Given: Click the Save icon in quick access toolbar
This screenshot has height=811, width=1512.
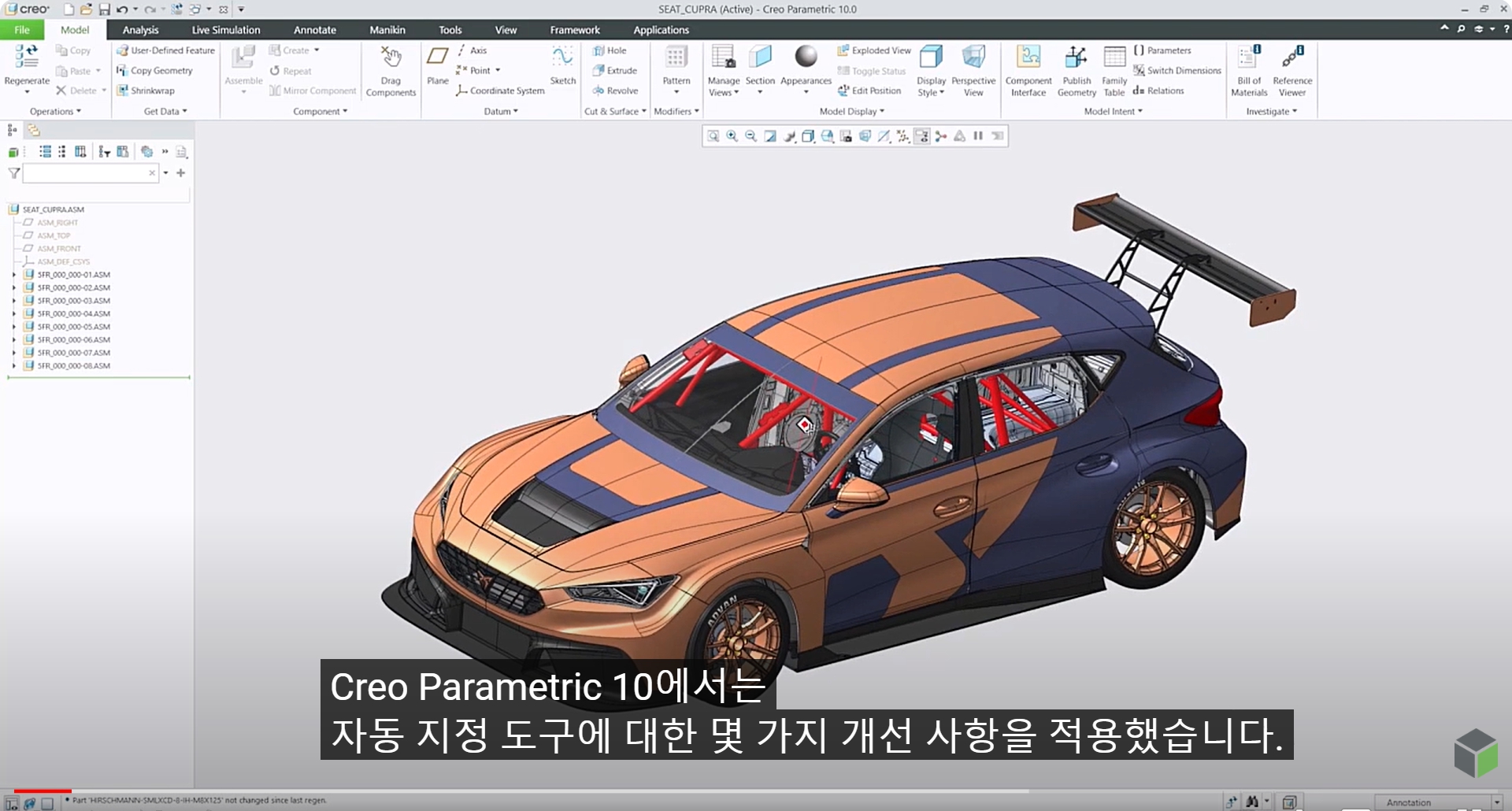Looking at the screenshot, I should coord(104,9).
